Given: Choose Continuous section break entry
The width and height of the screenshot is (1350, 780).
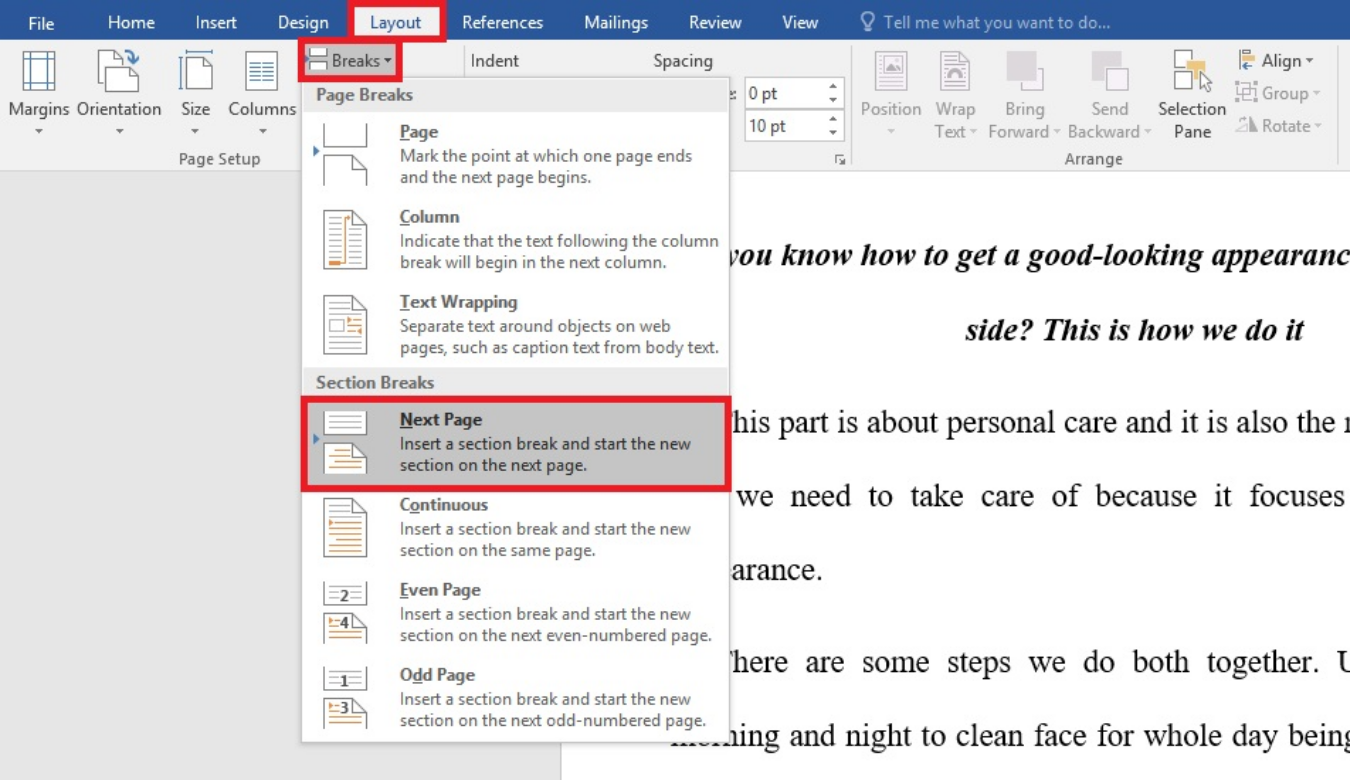Looking at the screenshot, I should click(x=516, y=527).
